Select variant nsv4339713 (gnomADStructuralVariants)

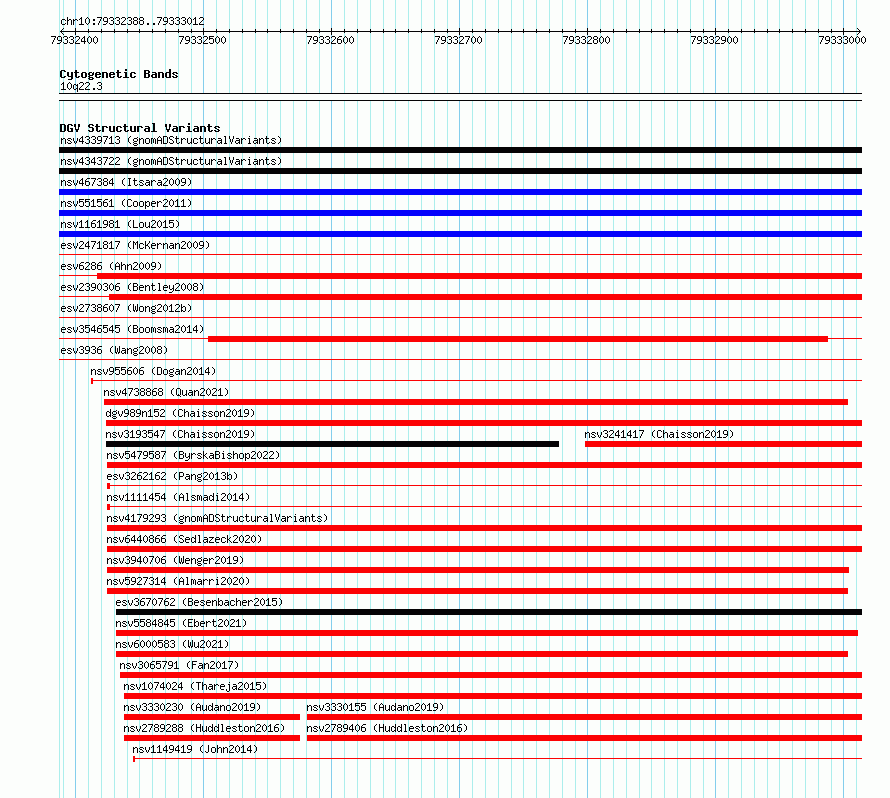tap(171, 140)
